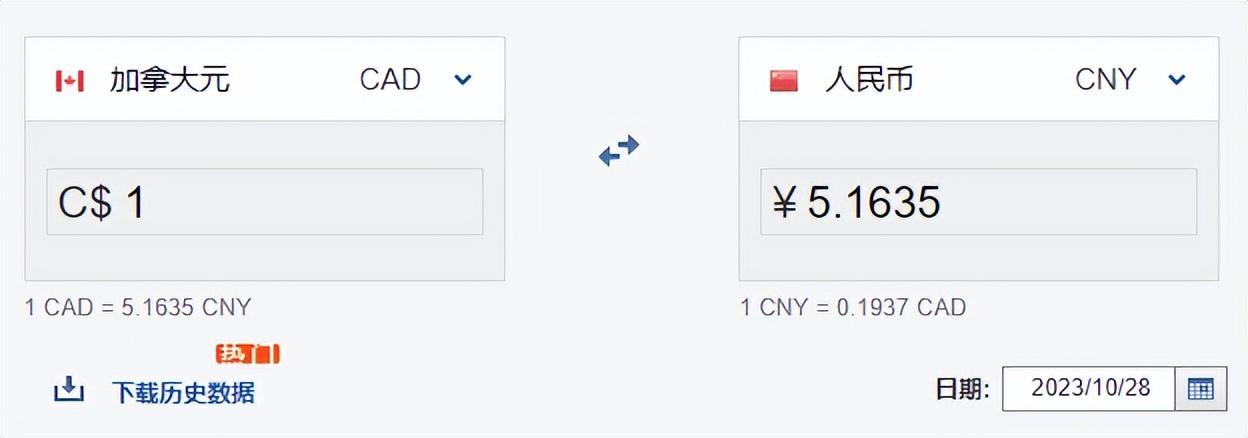The width and height of the screenshot is (1248, 438).
Task: Click the CAD currency code label
Action: tap(390, 80)
